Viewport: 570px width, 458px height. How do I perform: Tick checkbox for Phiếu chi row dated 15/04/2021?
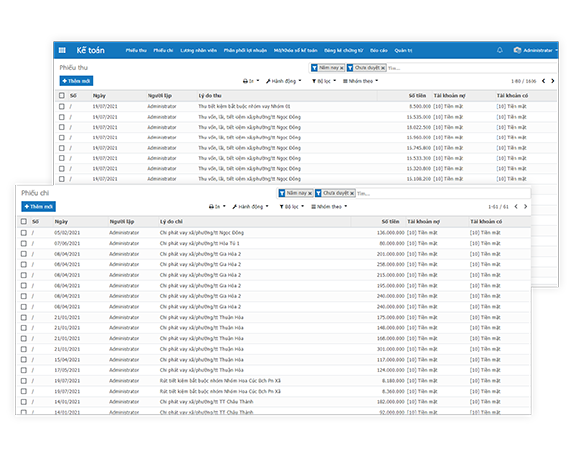(x=24, y=359)
